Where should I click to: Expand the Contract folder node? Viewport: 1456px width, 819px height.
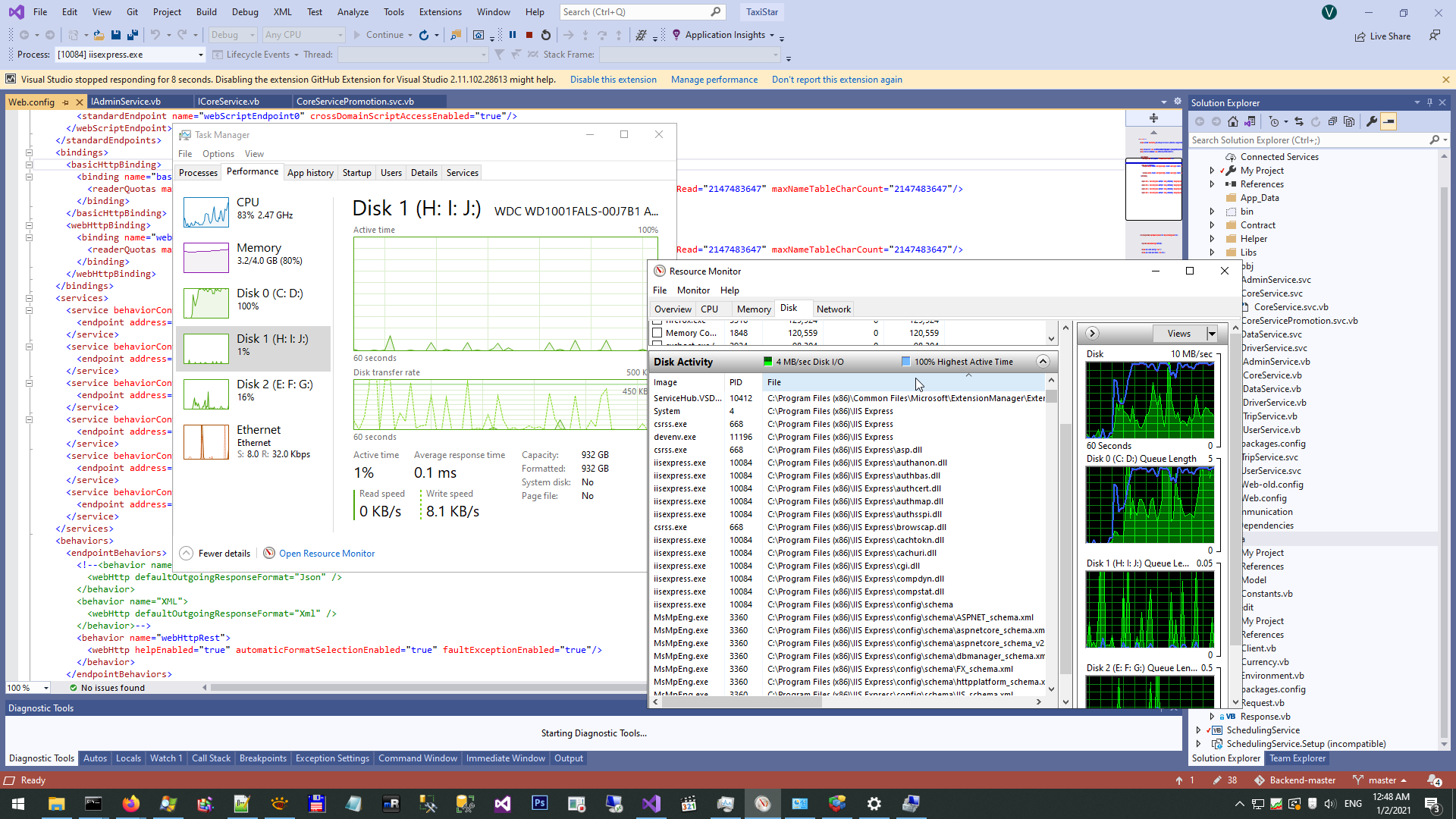tap(1212, 225)
